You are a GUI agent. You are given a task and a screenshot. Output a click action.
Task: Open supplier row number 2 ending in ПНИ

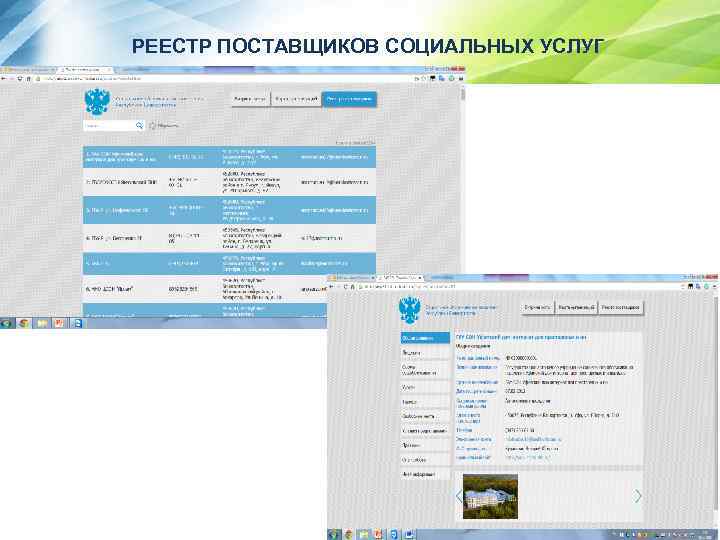[x=230, y=182]
